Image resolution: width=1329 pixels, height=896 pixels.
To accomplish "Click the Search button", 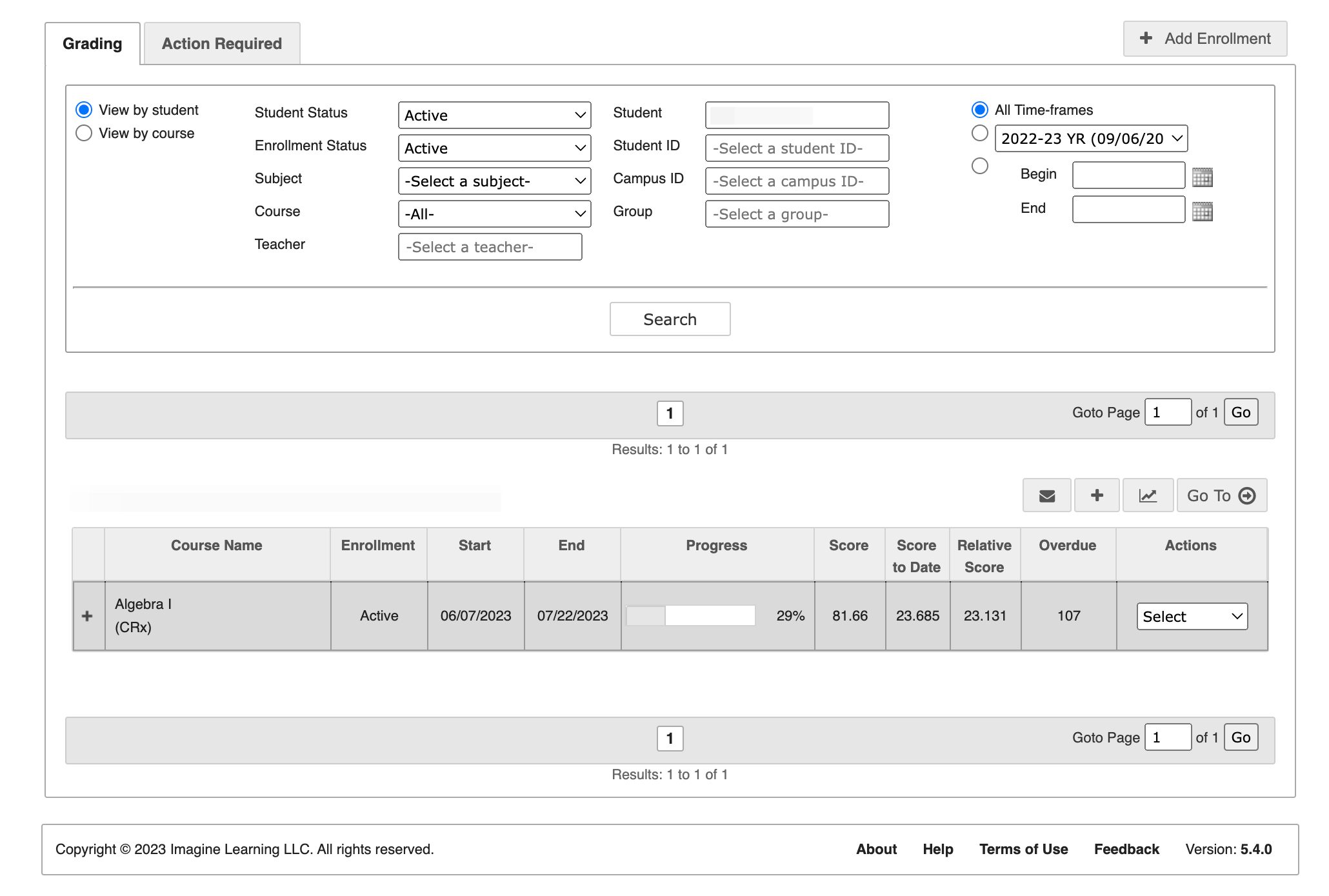I will tap(670, 319).
